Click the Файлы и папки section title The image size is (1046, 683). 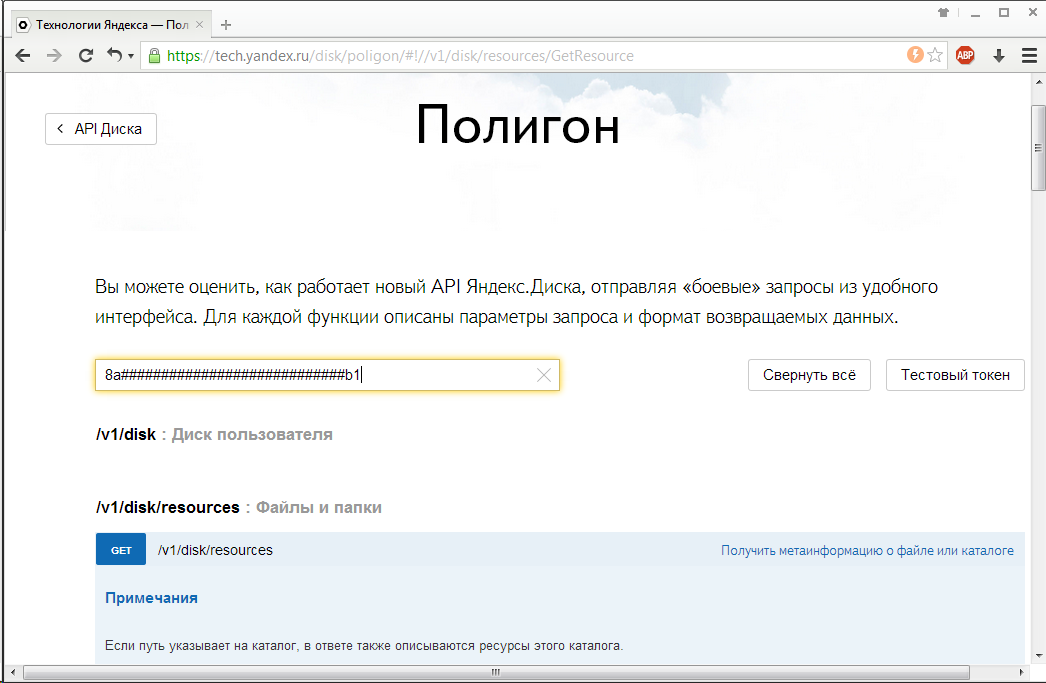pos(319,508)
